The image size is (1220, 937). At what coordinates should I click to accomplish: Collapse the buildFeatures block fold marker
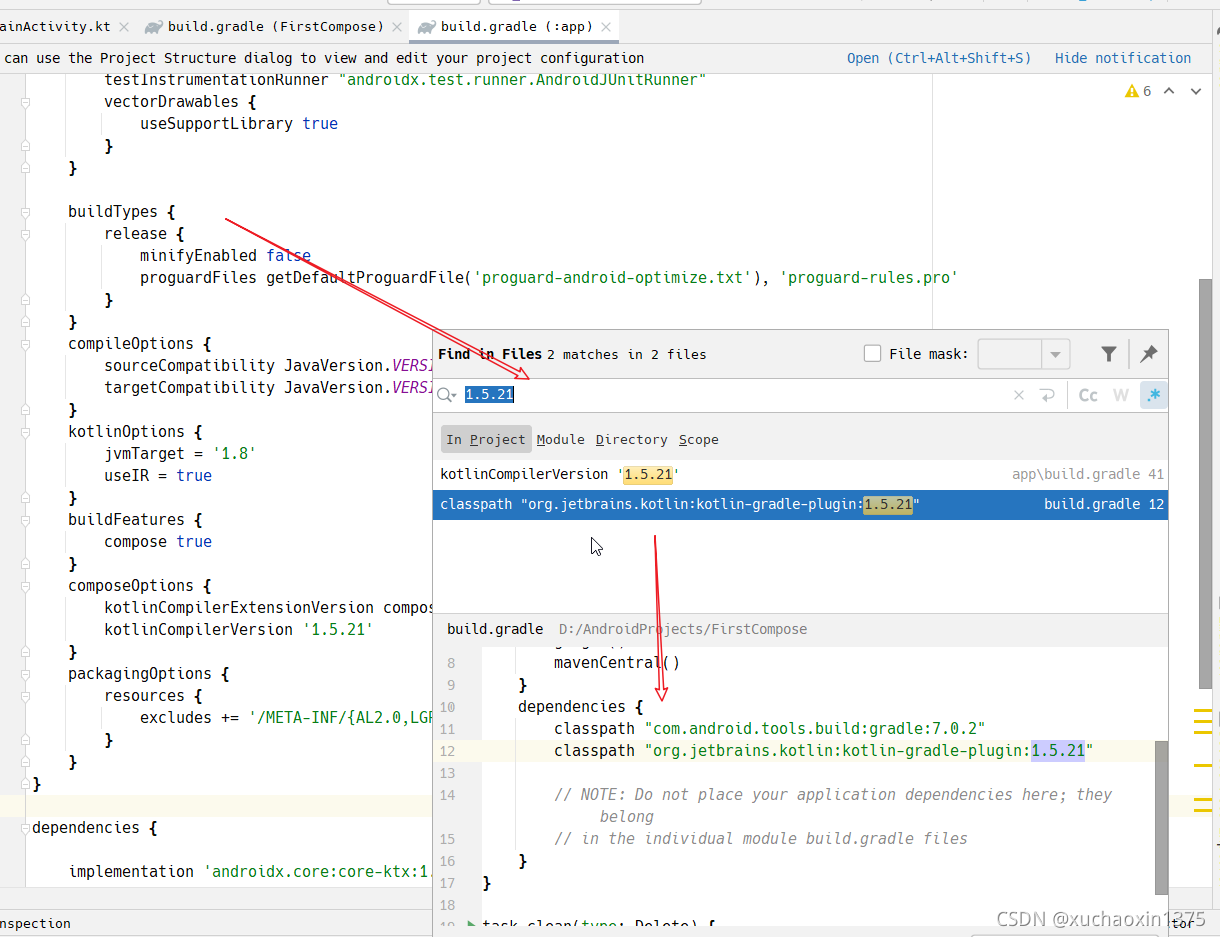pos(25,520)
